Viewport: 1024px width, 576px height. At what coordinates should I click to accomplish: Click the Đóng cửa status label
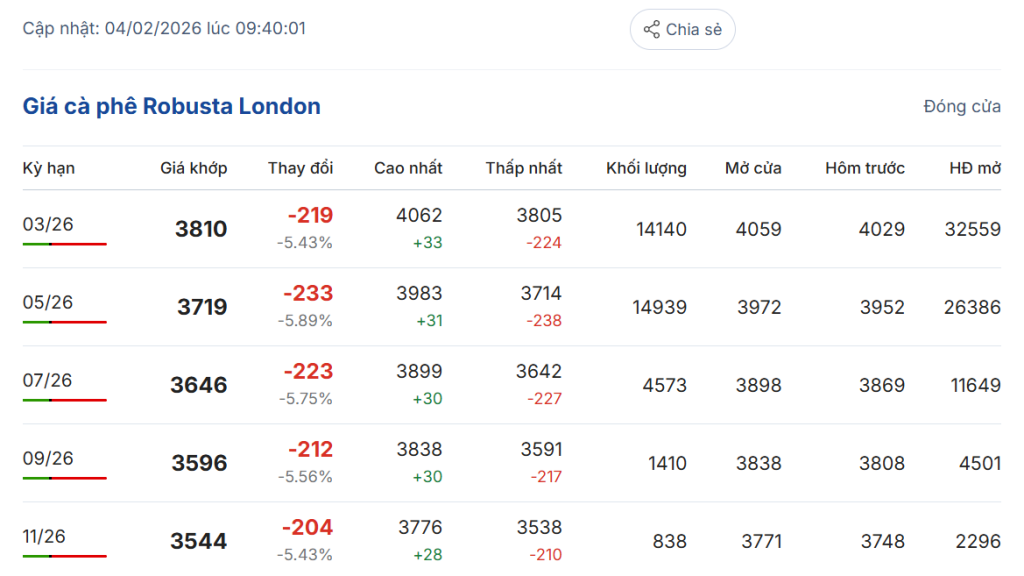pyautogui.click(x=961, y=106)
